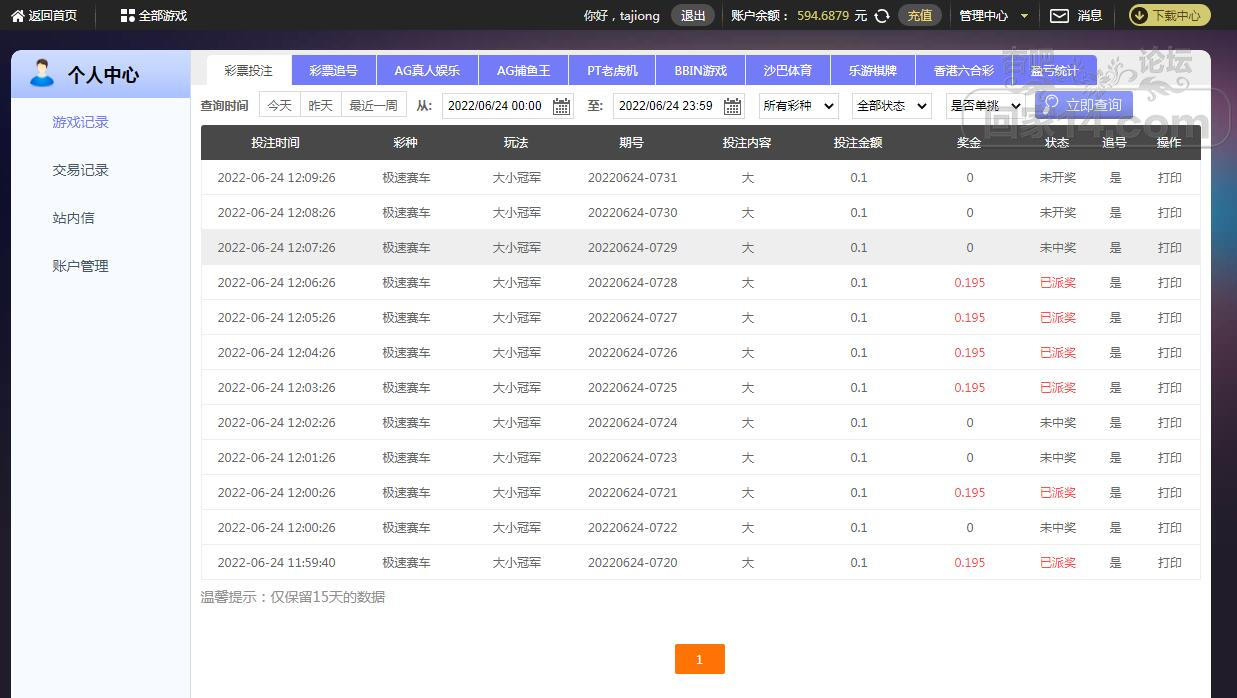Select the 最近一周 time filter

tap(373, 105)
